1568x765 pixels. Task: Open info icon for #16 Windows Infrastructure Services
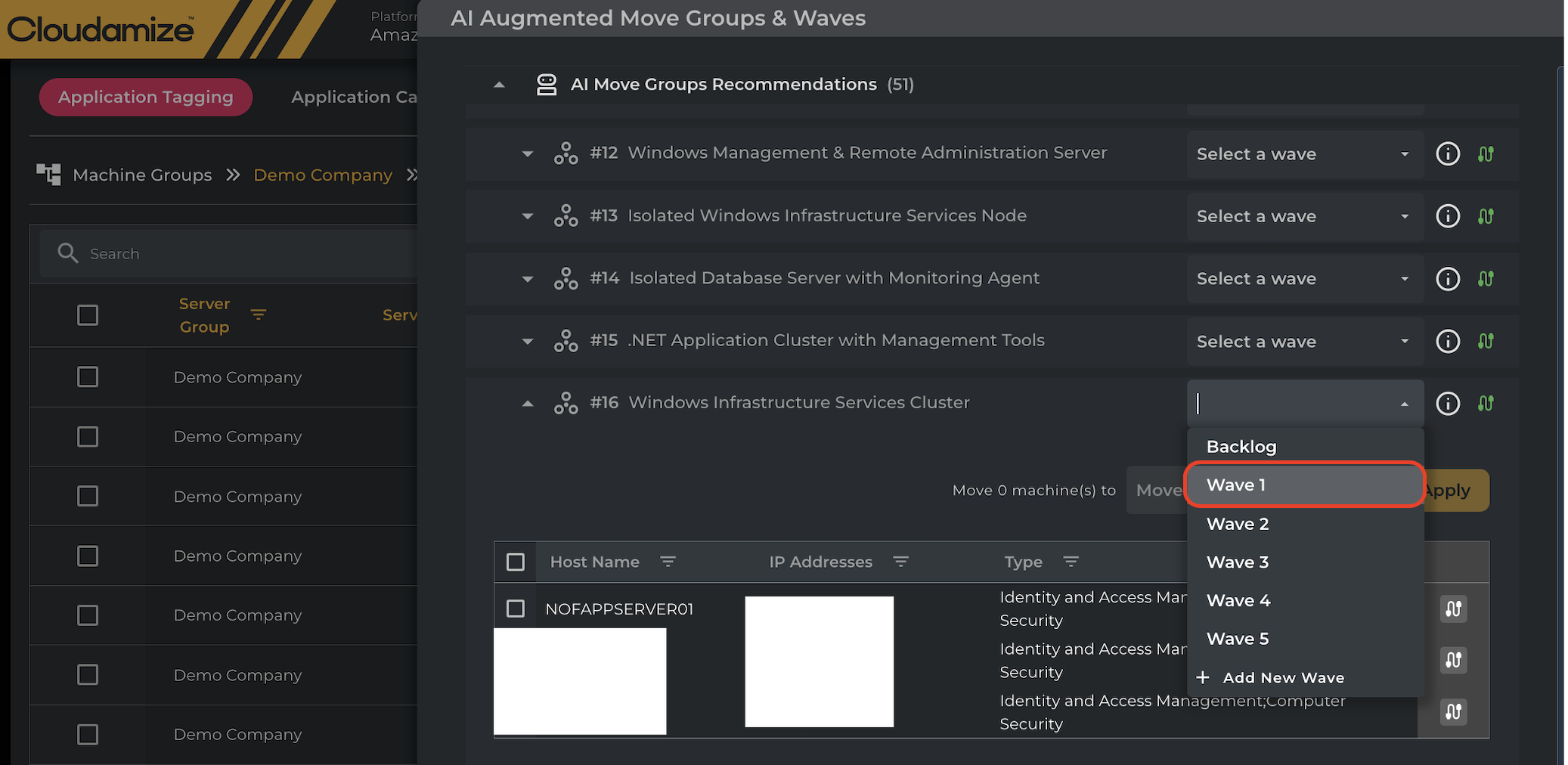point(1447,404)
